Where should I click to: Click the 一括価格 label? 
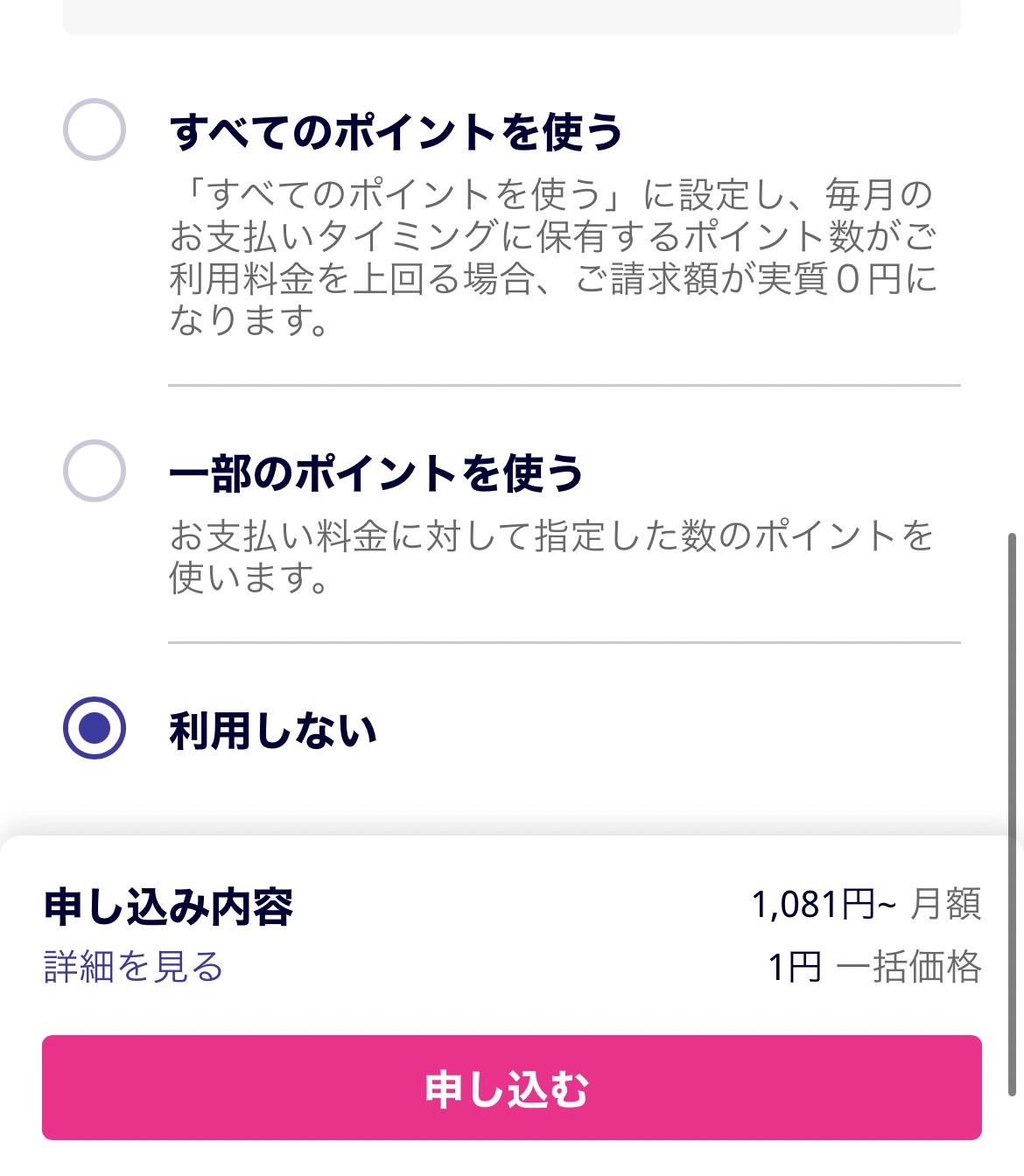pos(909,968)
